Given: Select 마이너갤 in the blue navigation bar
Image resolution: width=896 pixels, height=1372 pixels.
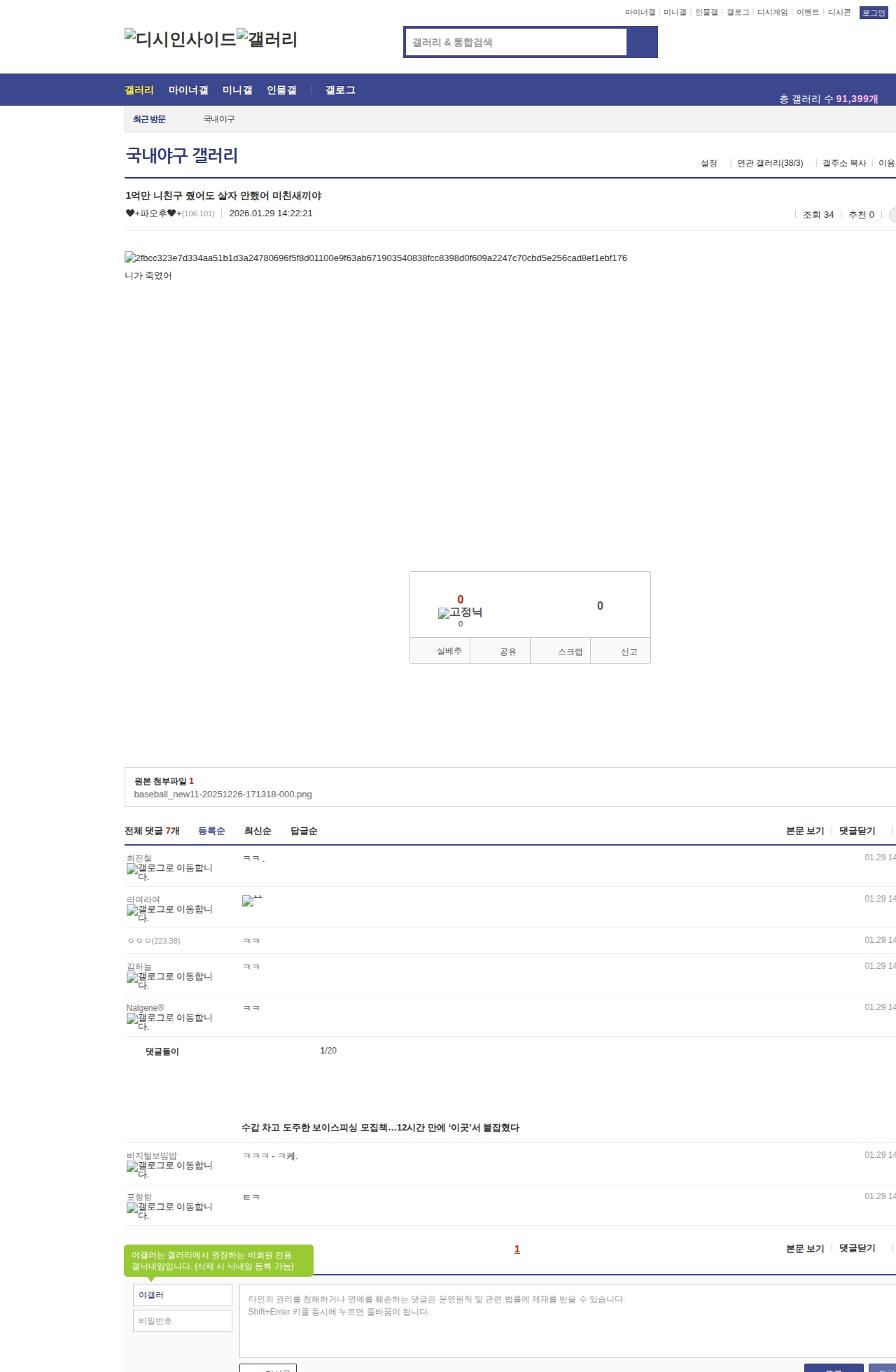Looking at the screenshot, I should (x=188, y=90).
